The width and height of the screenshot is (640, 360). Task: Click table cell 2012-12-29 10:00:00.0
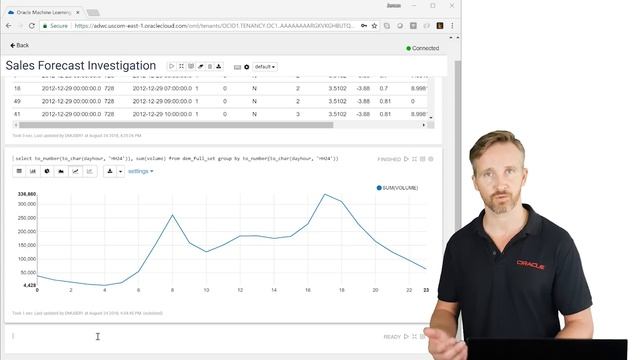click(x=162, y=114)
